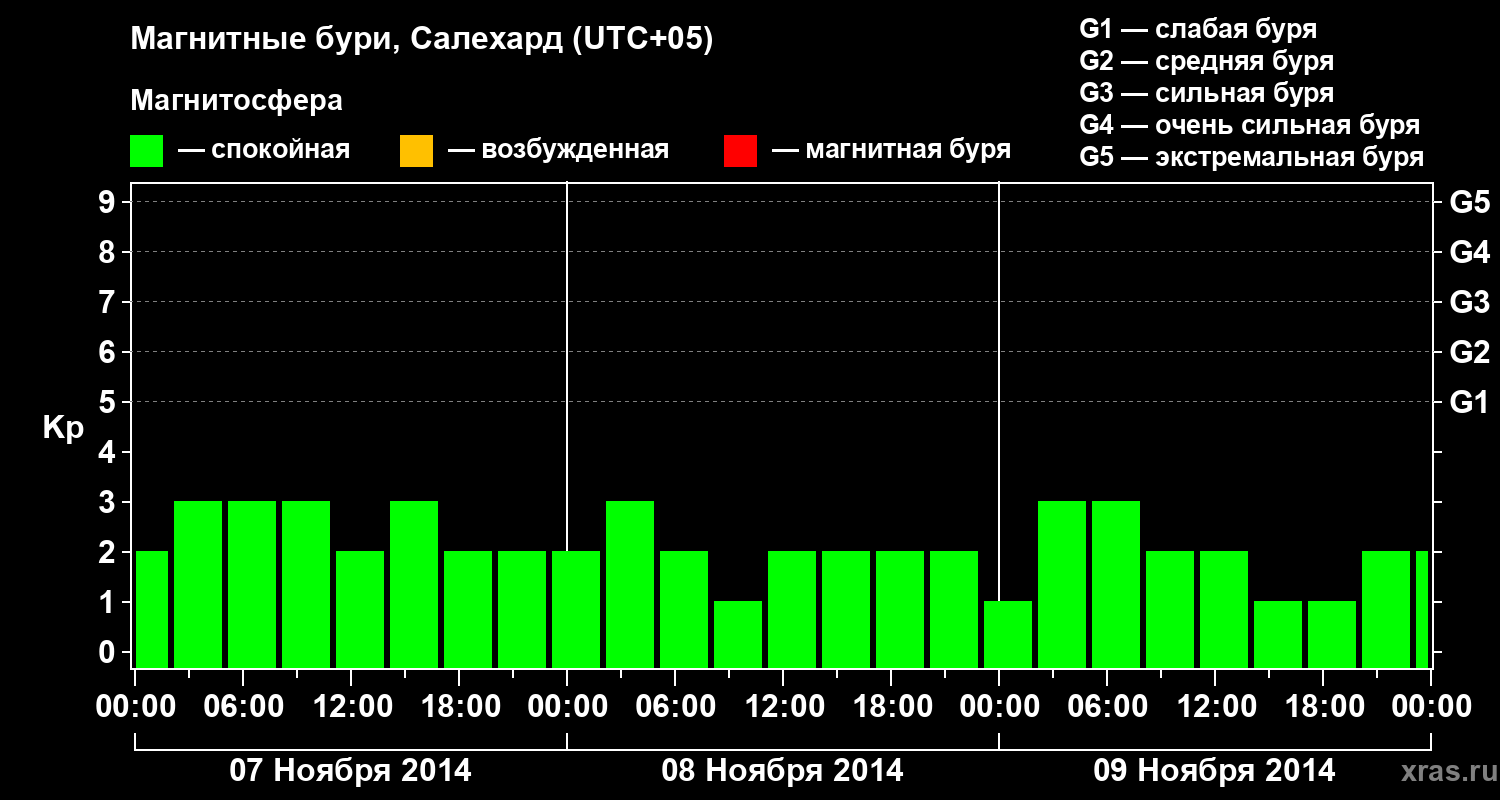Screen dimensions: 1500x800
Task: Click the green 'спокойная' legend swatch
Action: pos(147,151)
